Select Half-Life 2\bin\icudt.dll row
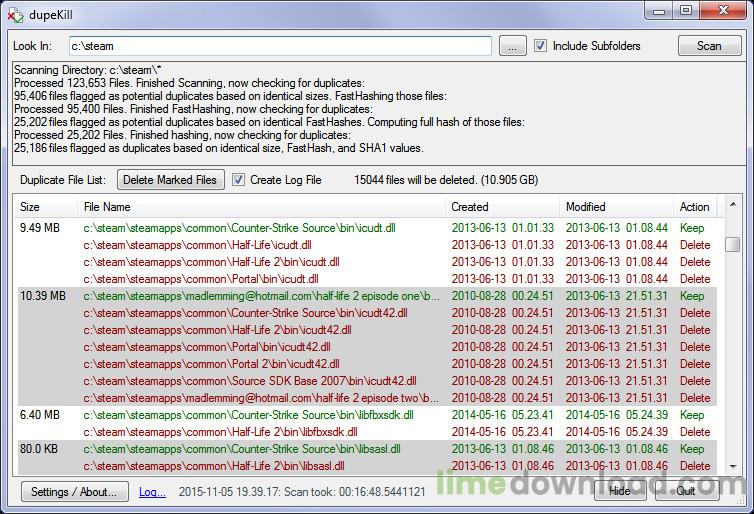The image size is (754, 514). pyautogui.click(x=367, y=262)
